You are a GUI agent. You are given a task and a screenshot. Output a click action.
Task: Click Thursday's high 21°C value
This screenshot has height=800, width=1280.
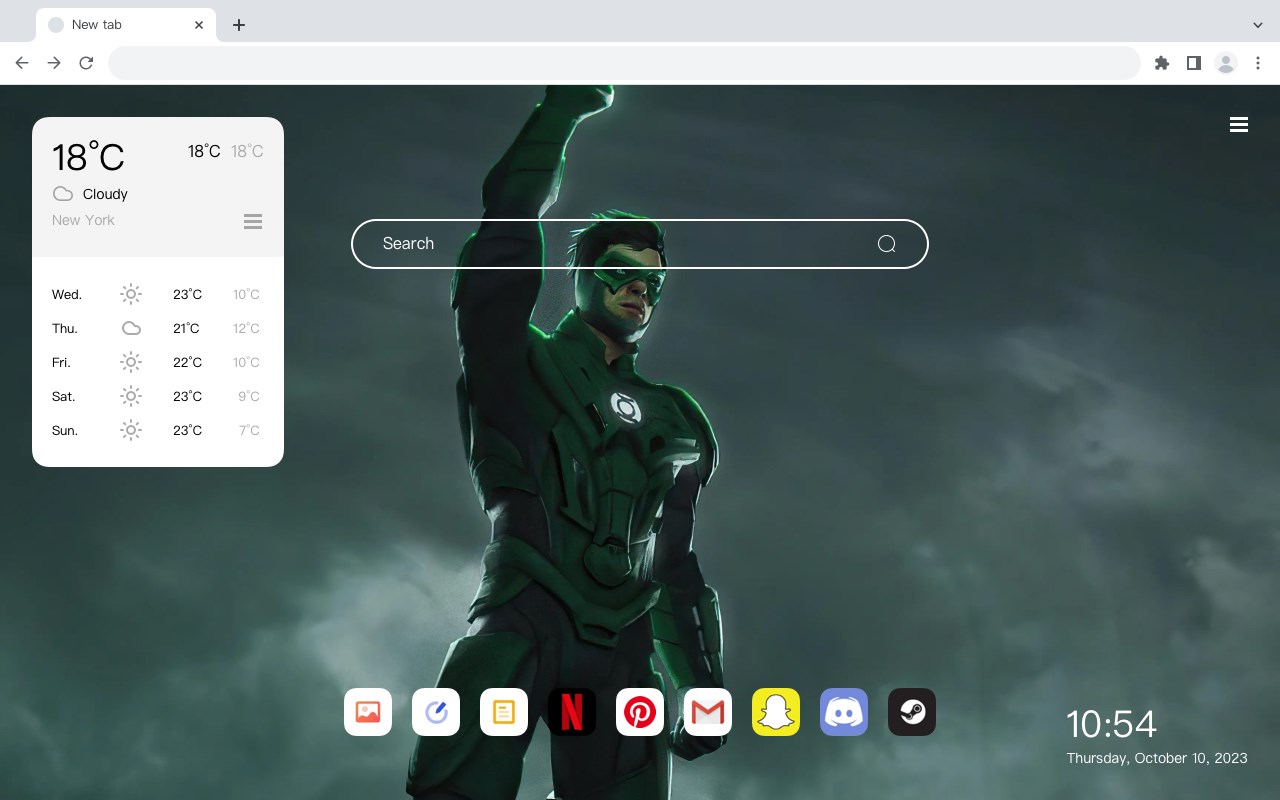click(186, 328)
